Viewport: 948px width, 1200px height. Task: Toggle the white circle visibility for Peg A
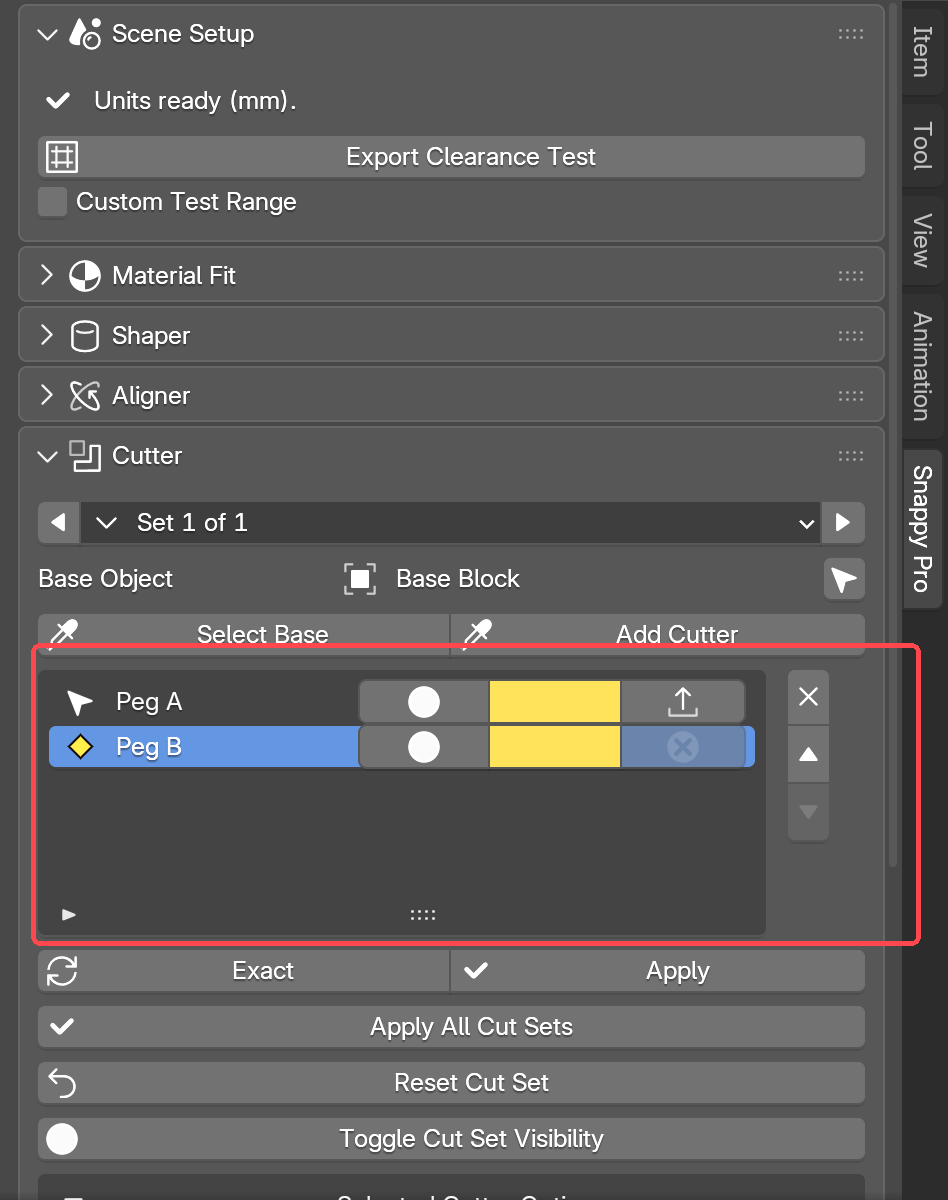(x=424, y=702)
